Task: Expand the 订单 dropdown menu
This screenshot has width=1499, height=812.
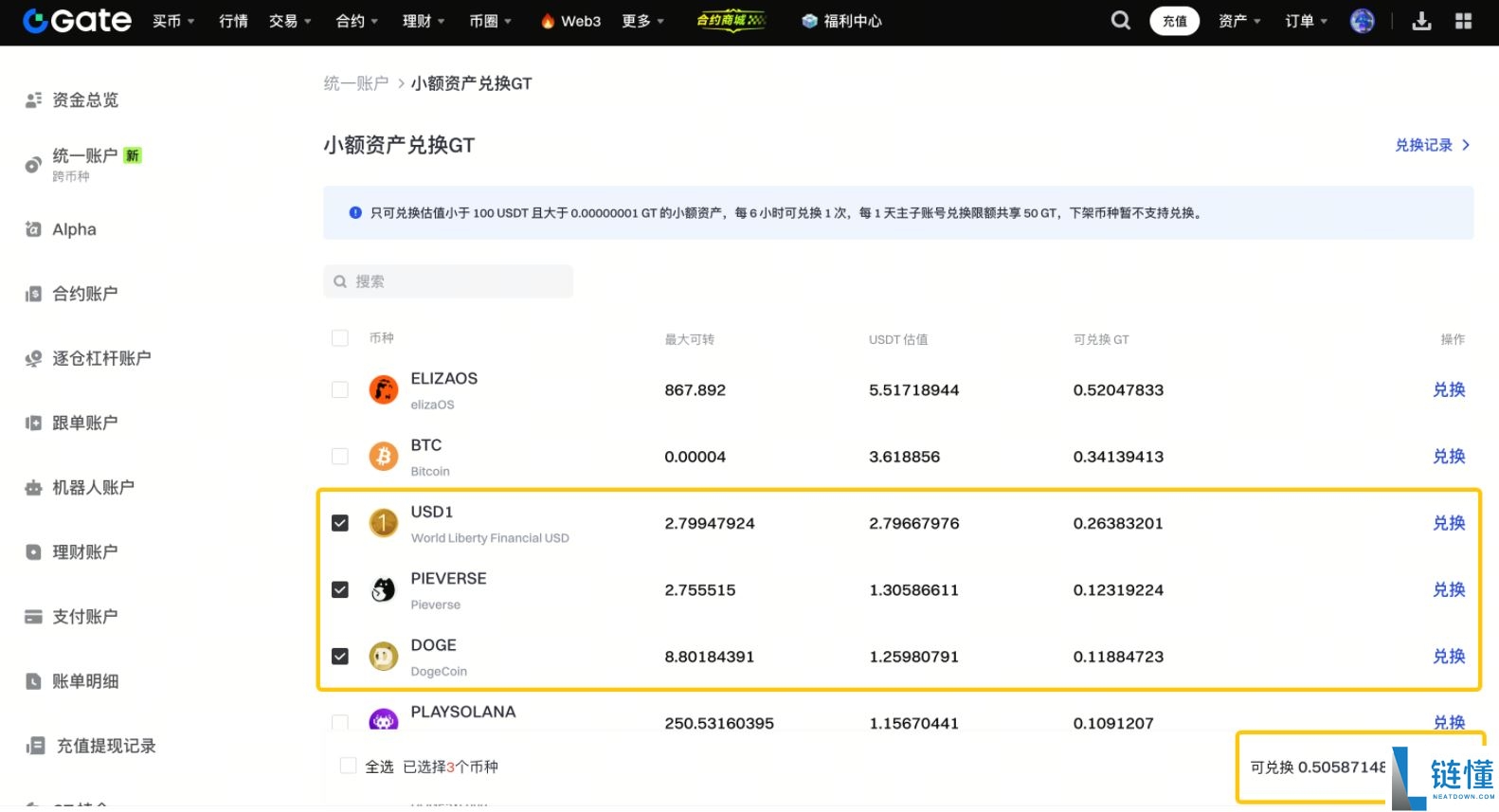Action: click(x=1307, y=21)
